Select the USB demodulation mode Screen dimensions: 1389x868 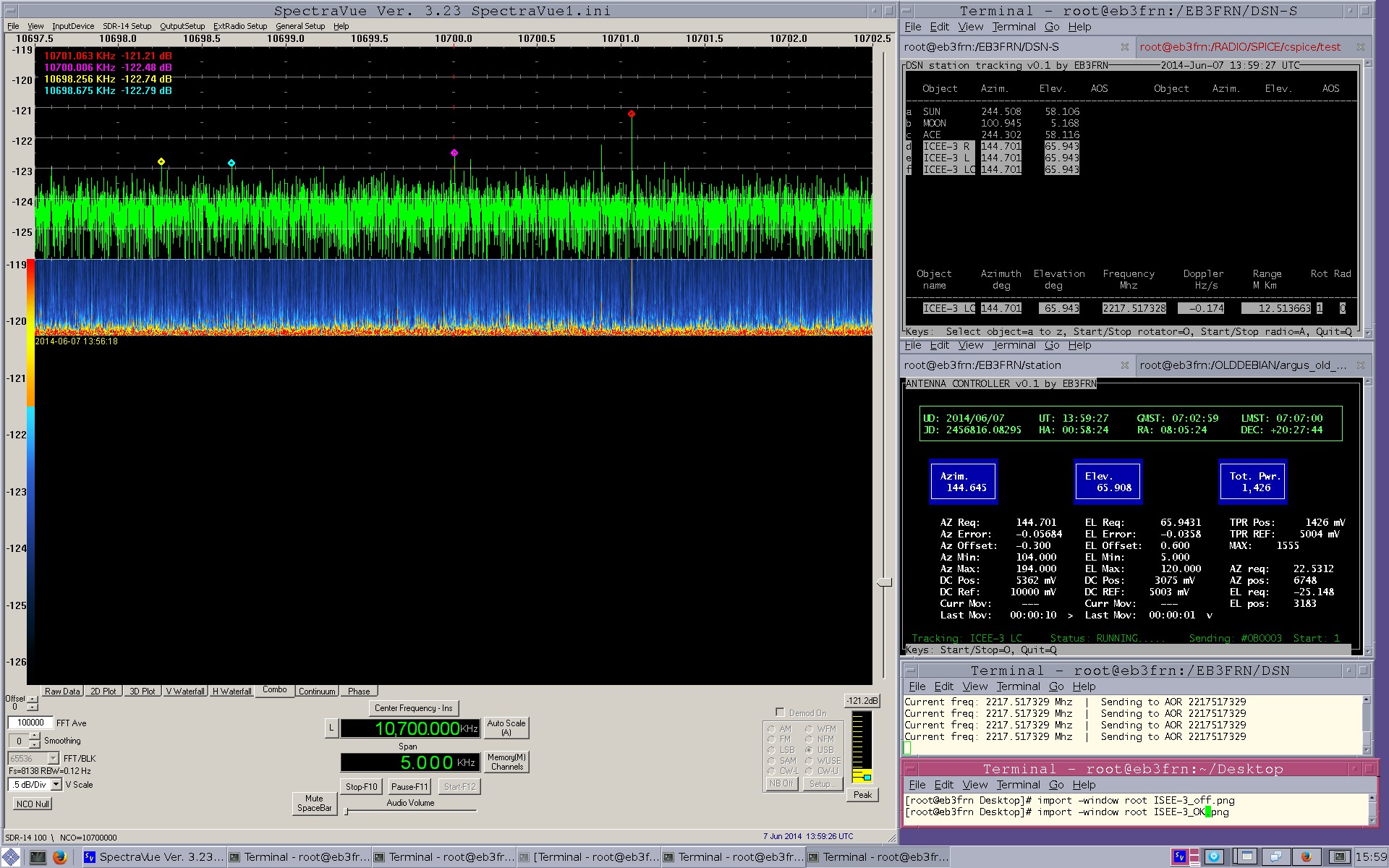(809, 750)
